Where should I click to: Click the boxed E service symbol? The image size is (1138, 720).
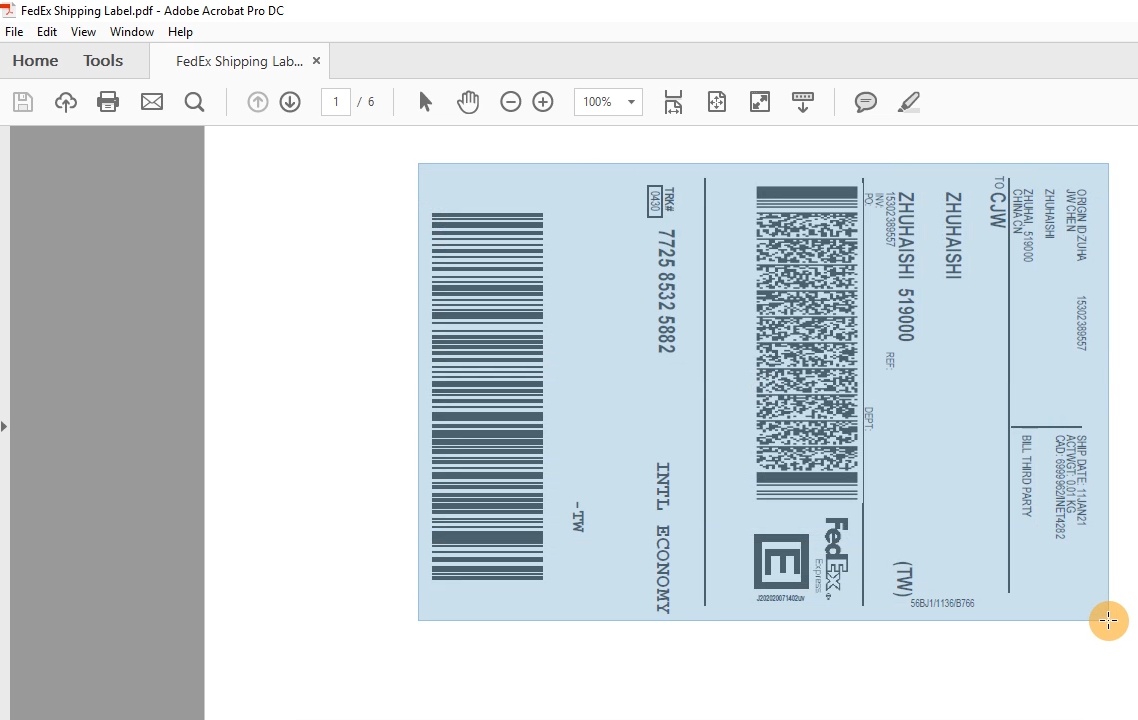(781, 562)
